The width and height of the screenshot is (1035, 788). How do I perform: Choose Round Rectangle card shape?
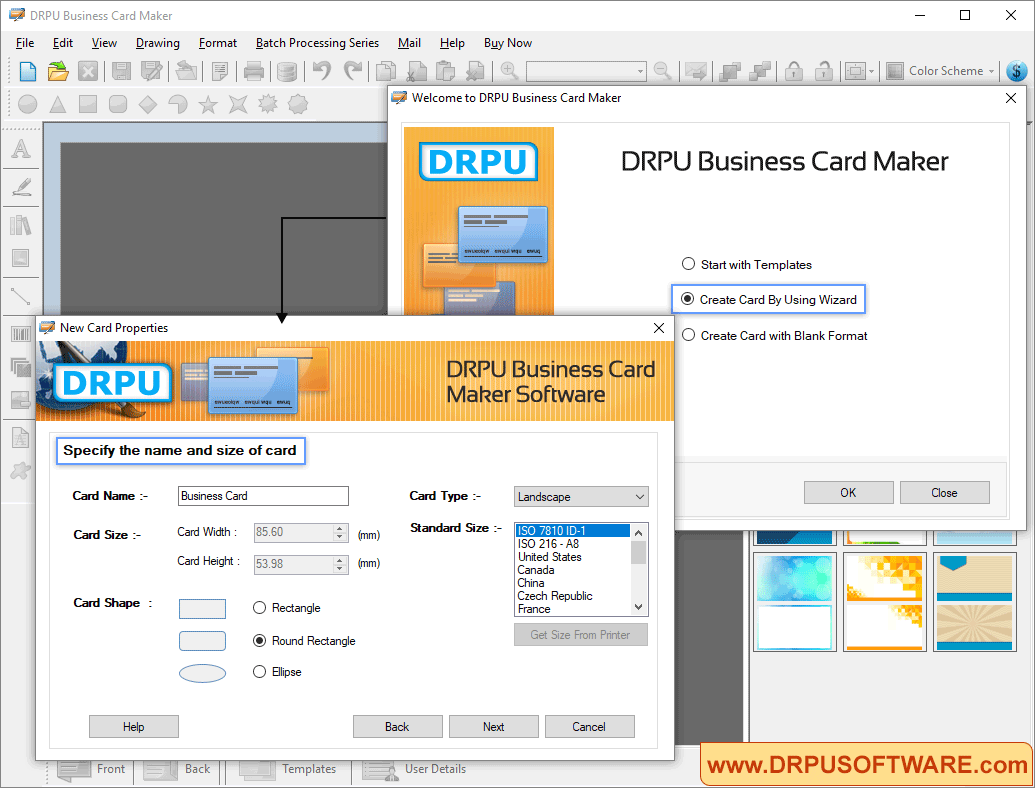point(304,640)
